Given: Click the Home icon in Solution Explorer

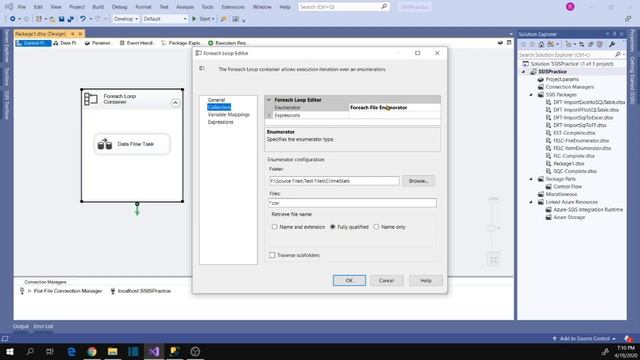Looking at the screenshot, I should coord(541,44).
